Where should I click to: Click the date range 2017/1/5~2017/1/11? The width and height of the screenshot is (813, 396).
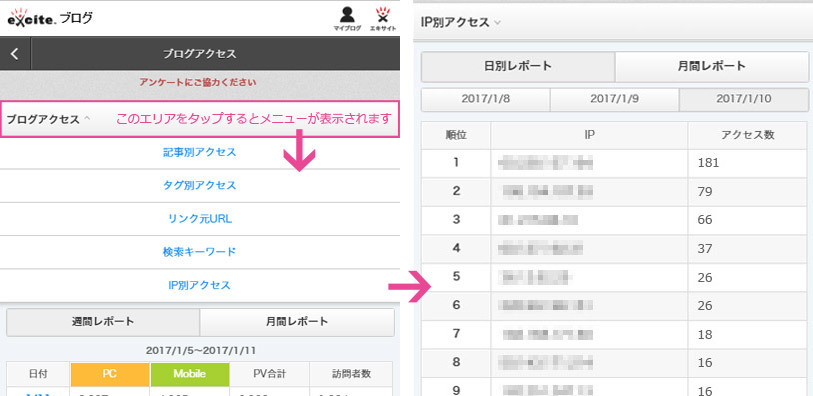[x=200, y=350]
